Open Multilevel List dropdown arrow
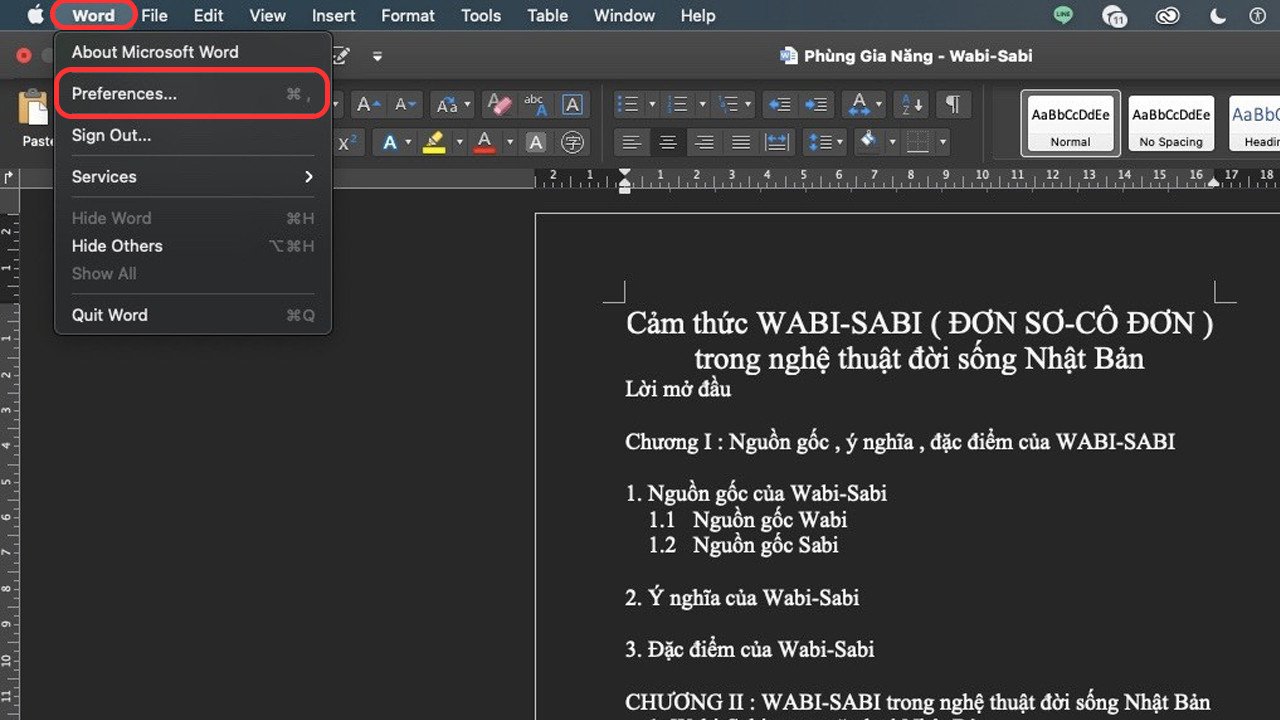The height and width of the screenshot is (720, 1280). 750,104
